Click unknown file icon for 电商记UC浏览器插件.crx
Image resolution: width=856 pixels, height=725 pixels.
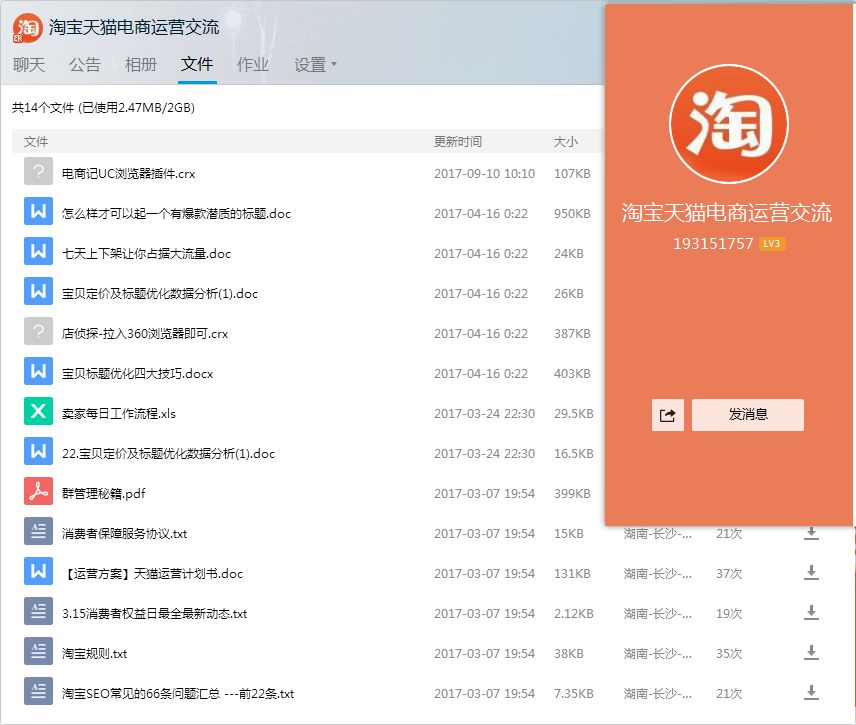38,171
